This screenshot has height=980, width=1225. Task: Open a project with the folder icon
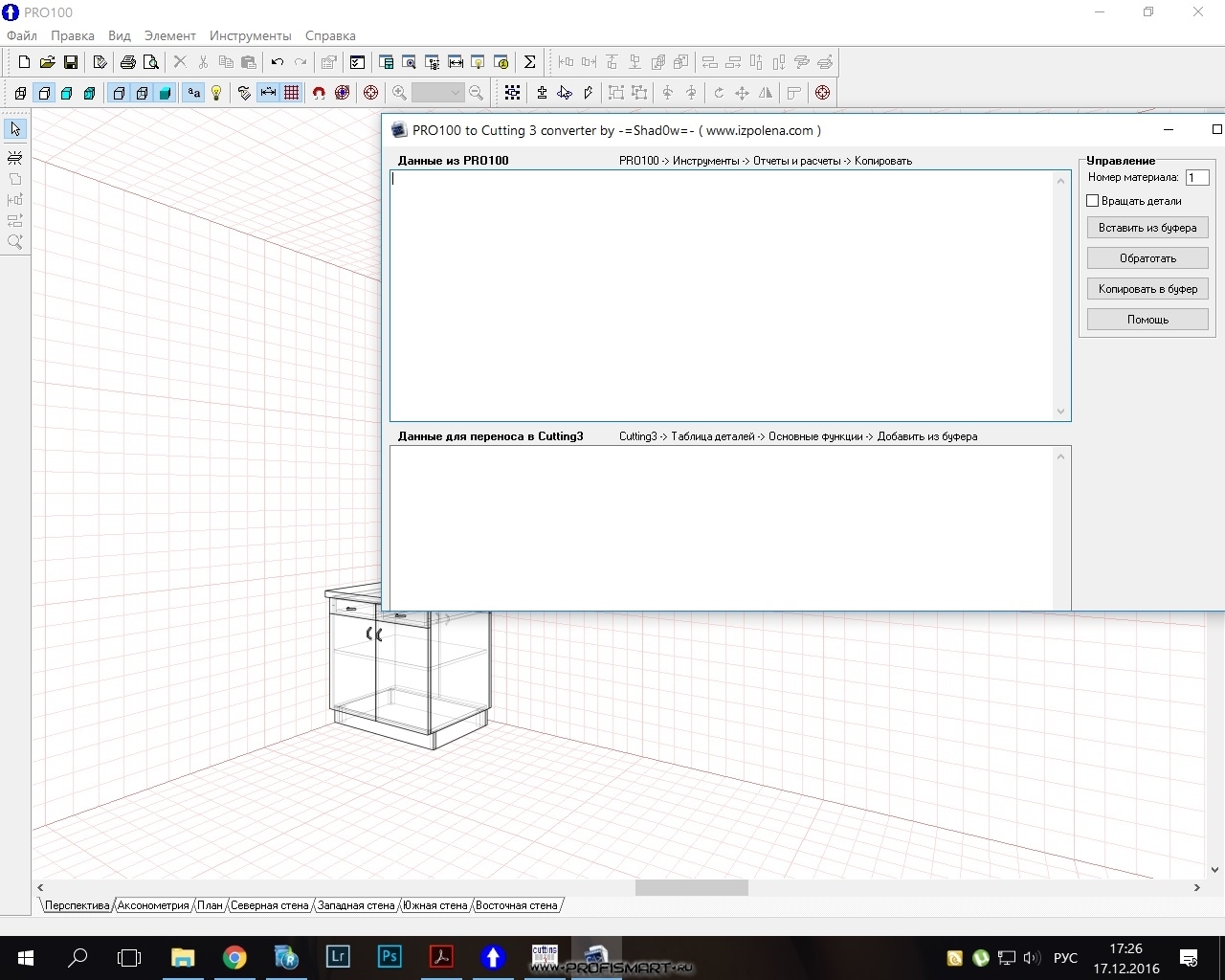click(x=47, y=62)
